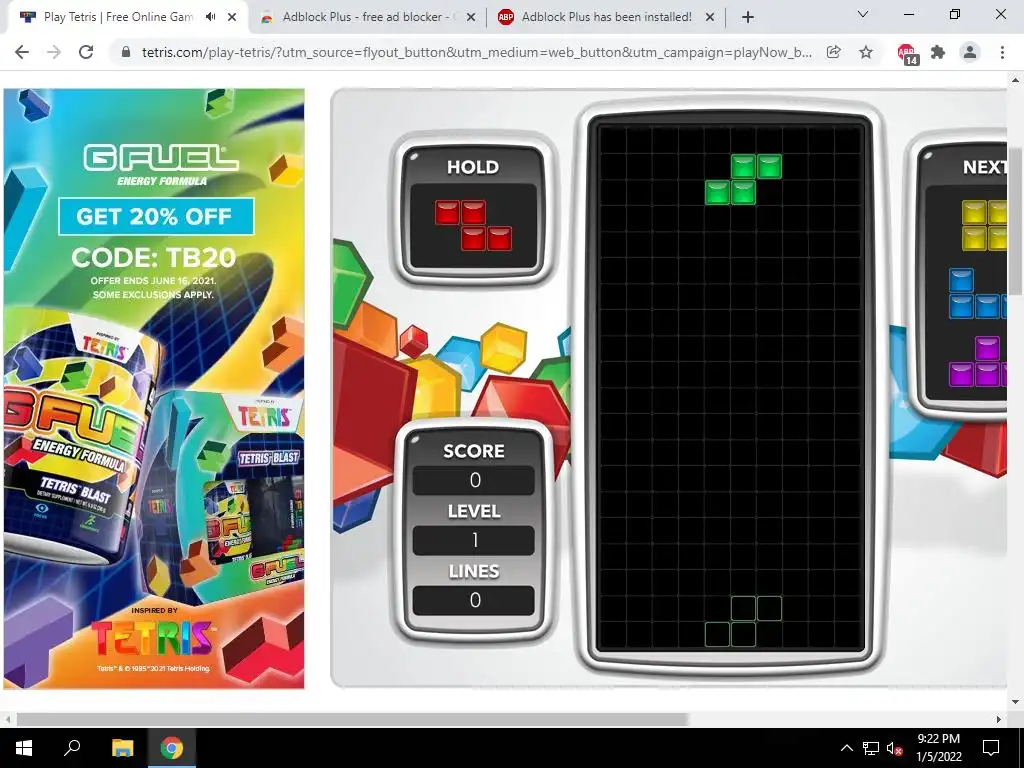Close the Adblock Plus free ad blocker tab
This screenshot has width=1024, height=768.
(x=471, y=18)
